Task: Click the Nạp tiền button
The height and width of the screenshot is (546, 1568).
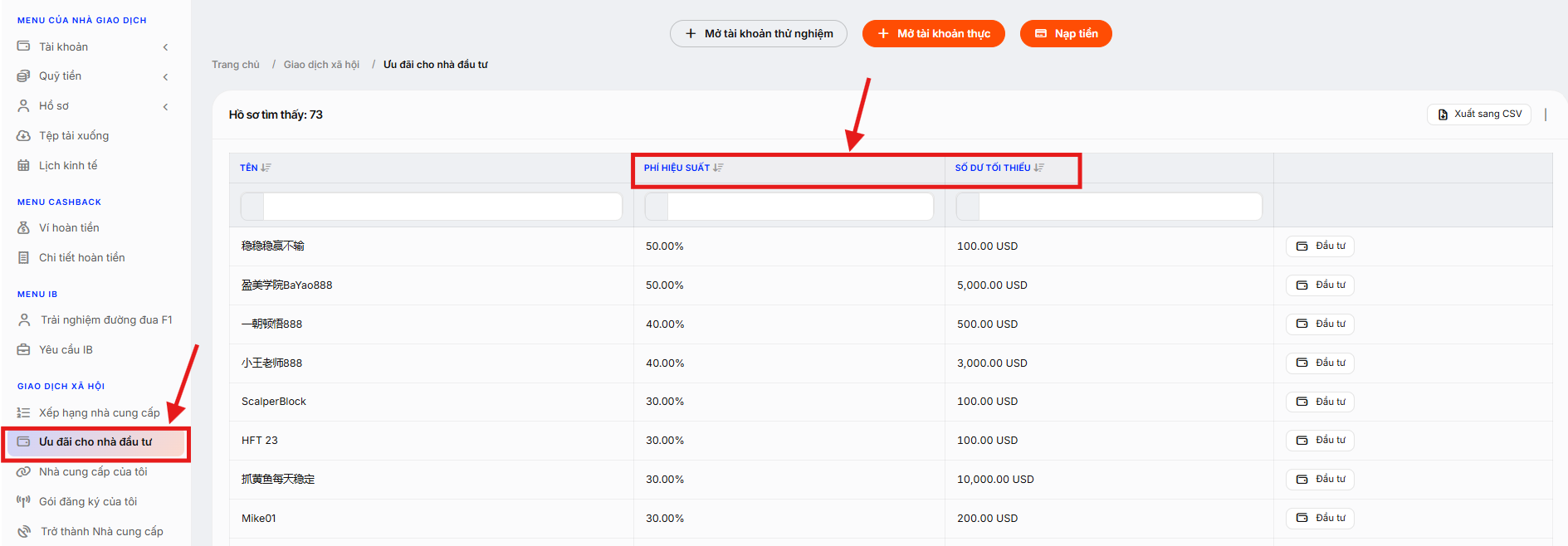Action: [x=1066, y=34]
